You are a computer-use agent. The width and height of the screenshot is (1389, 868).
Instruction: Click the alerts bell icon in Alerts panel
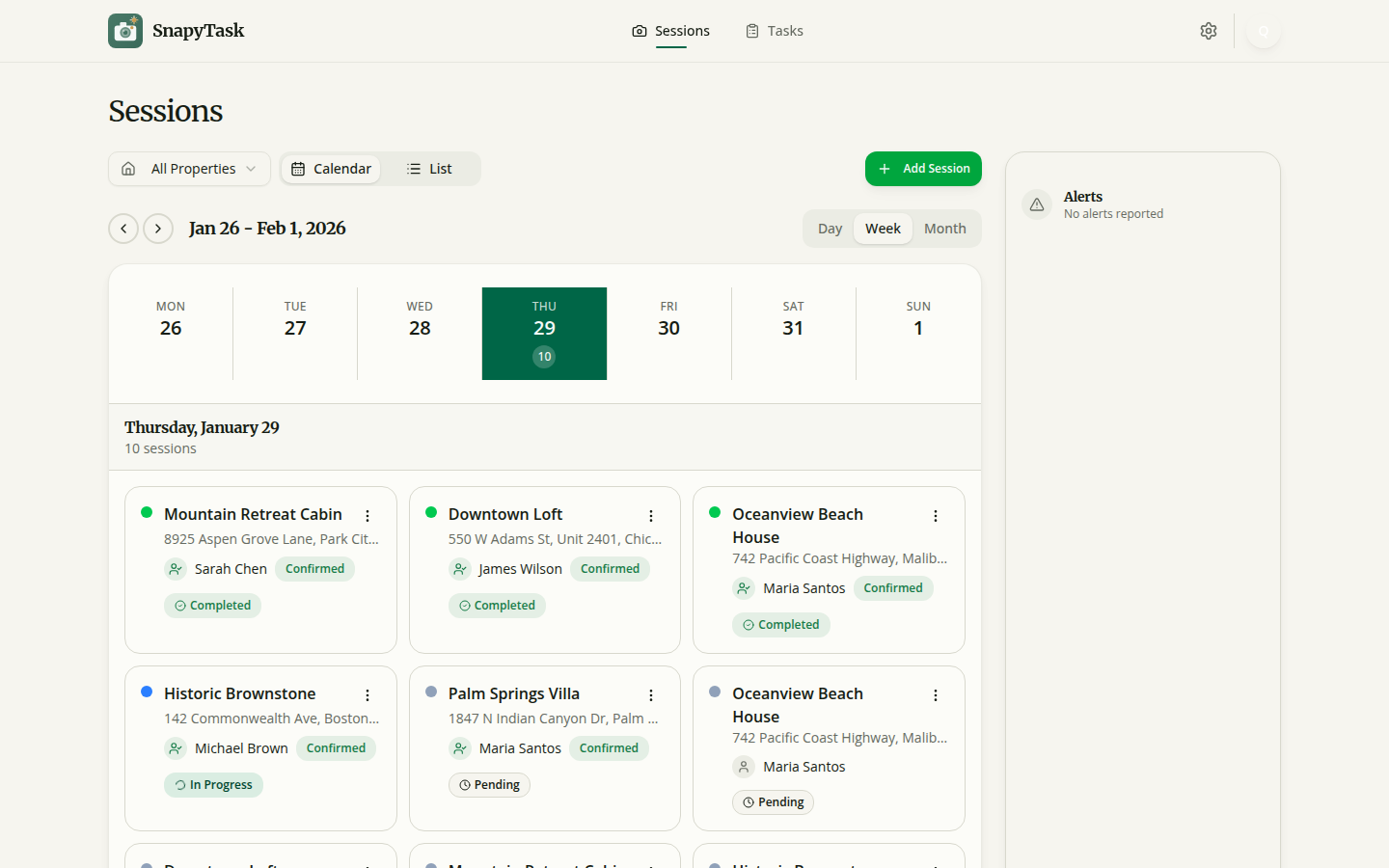click(1036, 203)
